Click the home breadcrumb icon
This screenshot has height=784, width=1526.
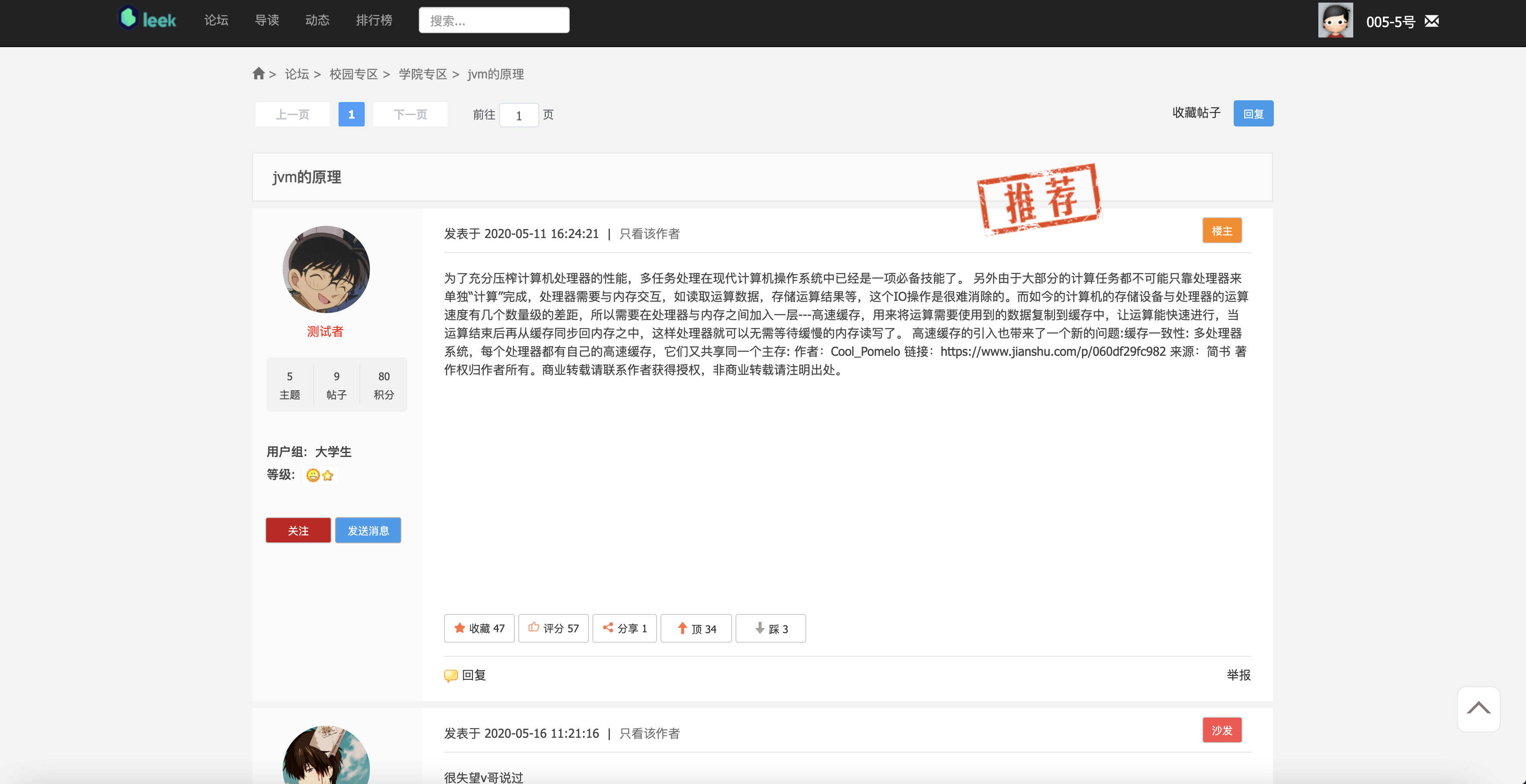[258, 73]
